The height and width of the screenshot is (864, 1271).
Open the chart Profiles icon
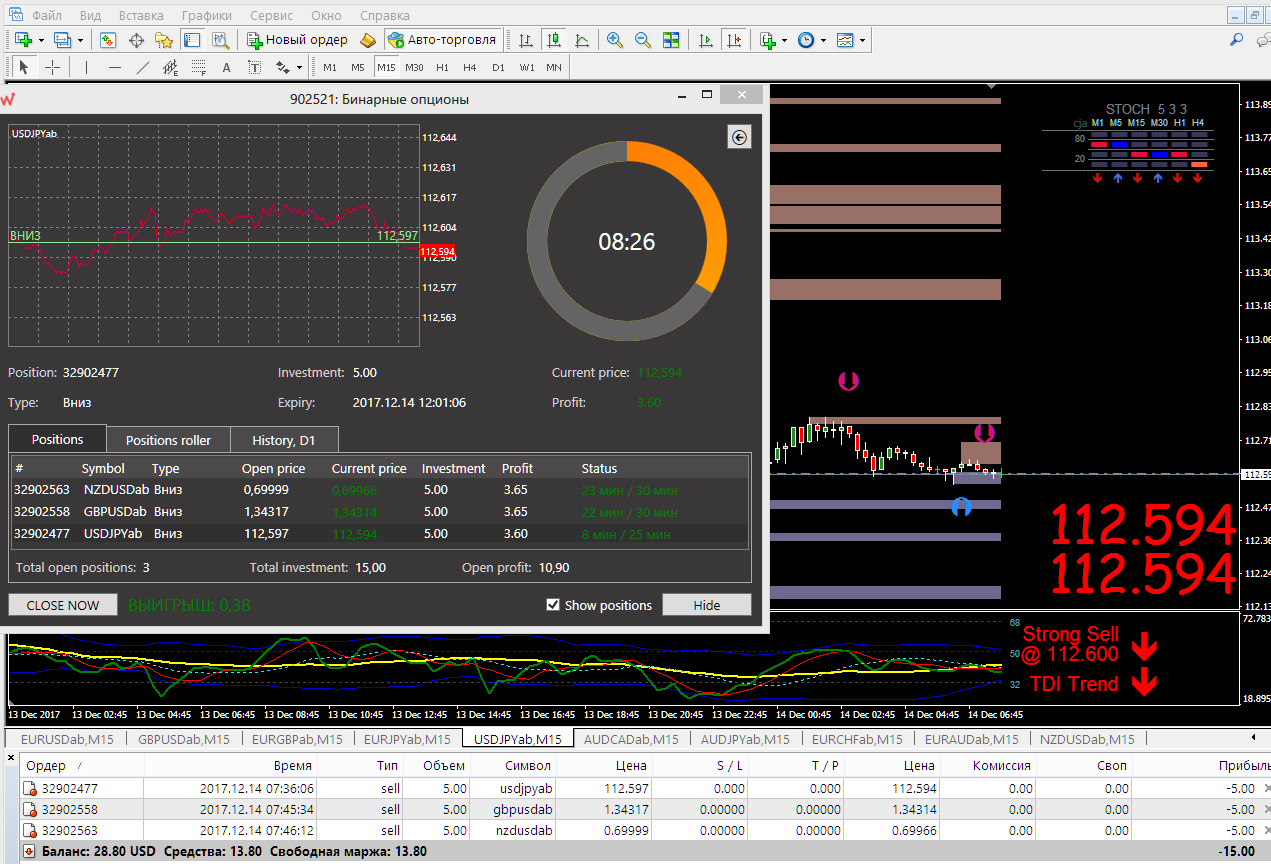point(63,40)
